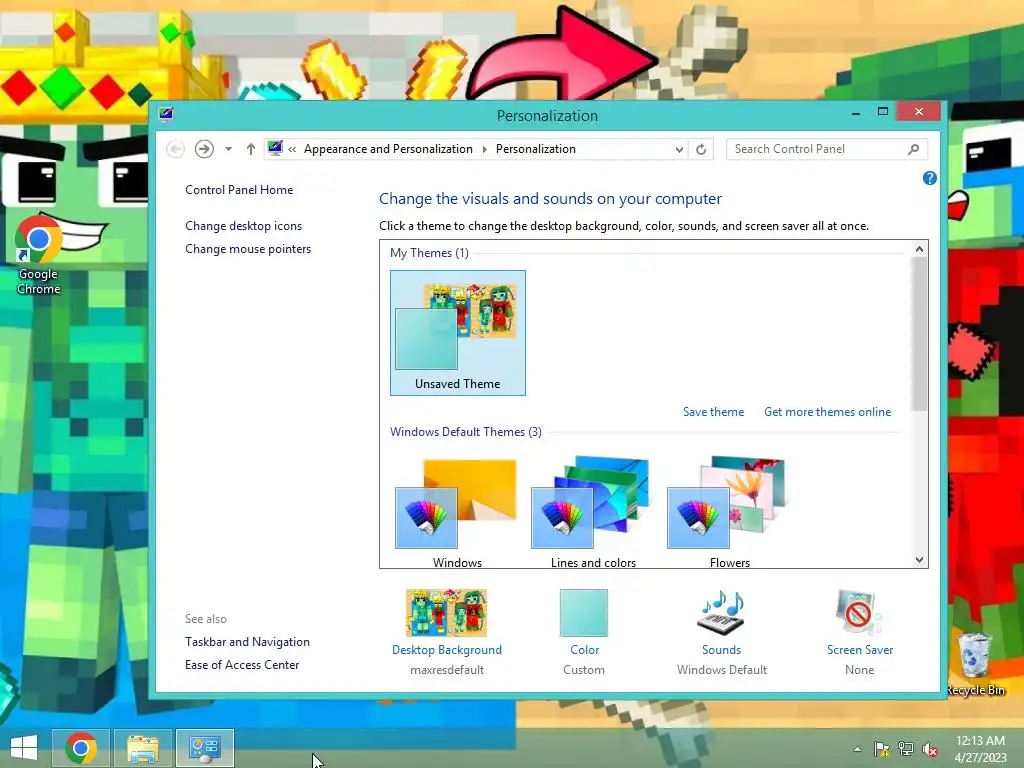Click the My Themes (1) heading
Screen dimensions: 1024x768
tap(429, 253)
